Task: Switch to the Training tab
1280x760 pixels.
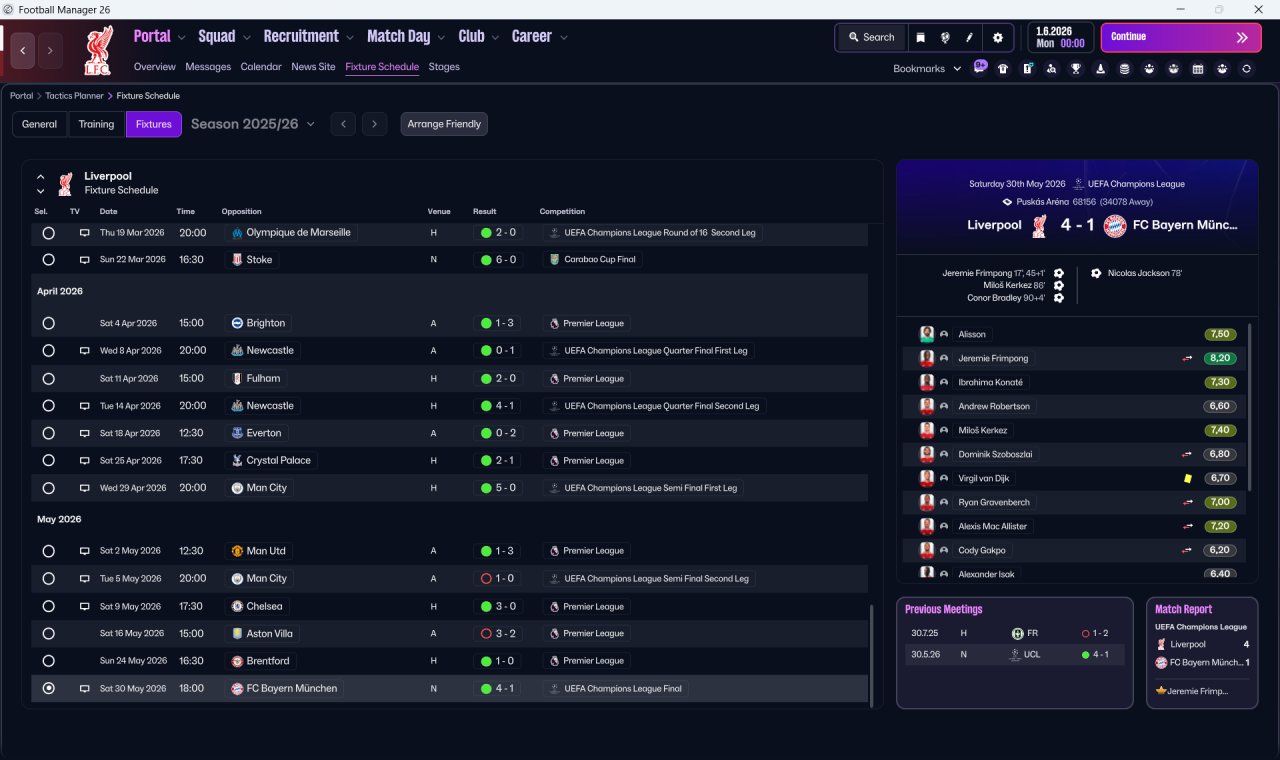Action: (96, 124)
